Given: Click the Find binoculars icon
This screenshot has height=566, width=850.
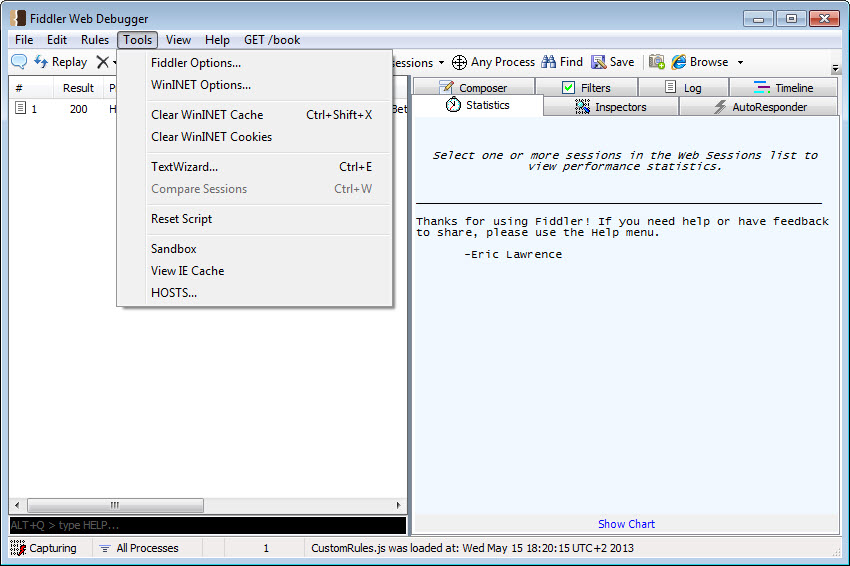Looking at the screenshot, I should (549, 62).
